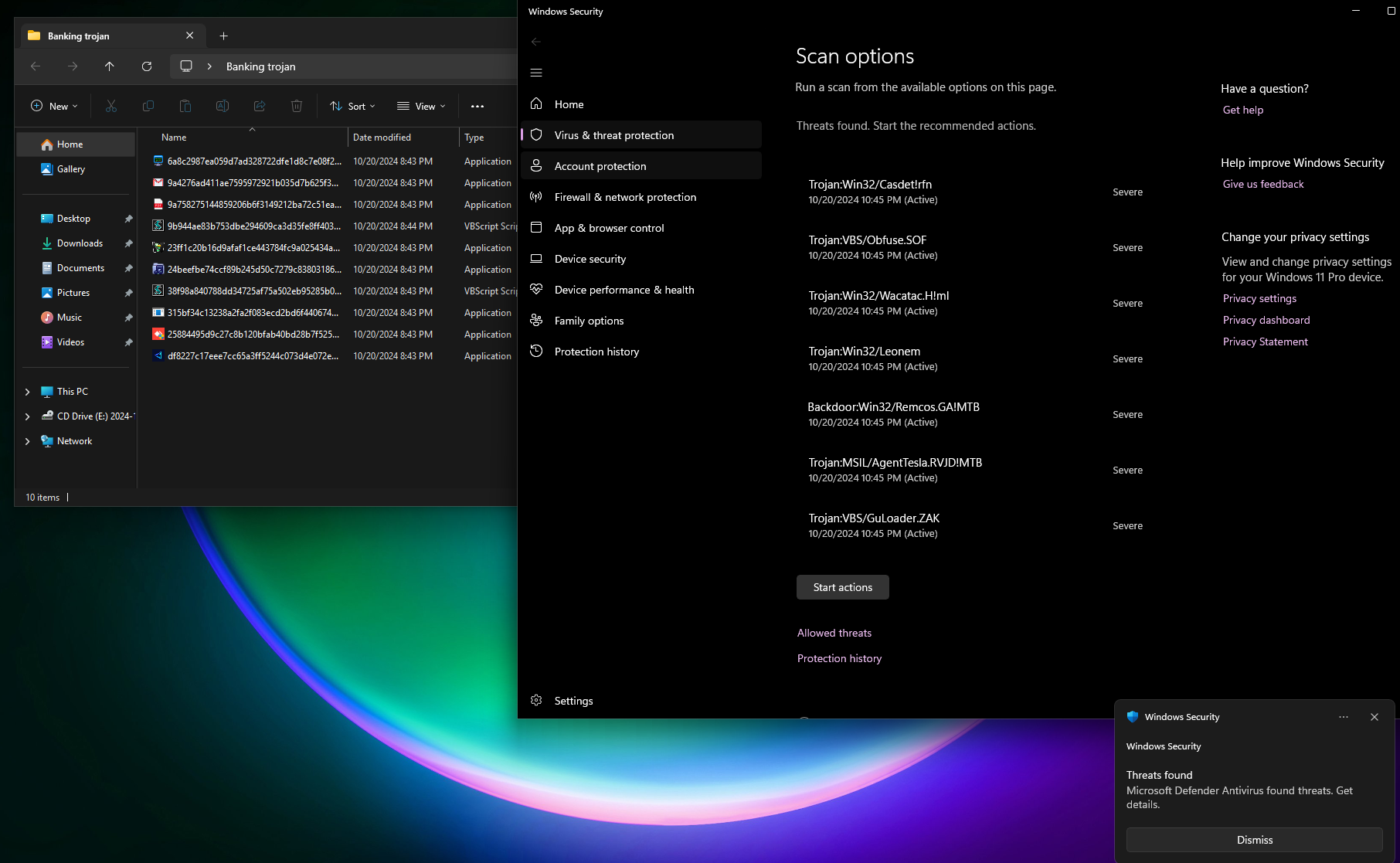
Task: Click the Refresh icon in File Explorer
Action: click(147, 66)
